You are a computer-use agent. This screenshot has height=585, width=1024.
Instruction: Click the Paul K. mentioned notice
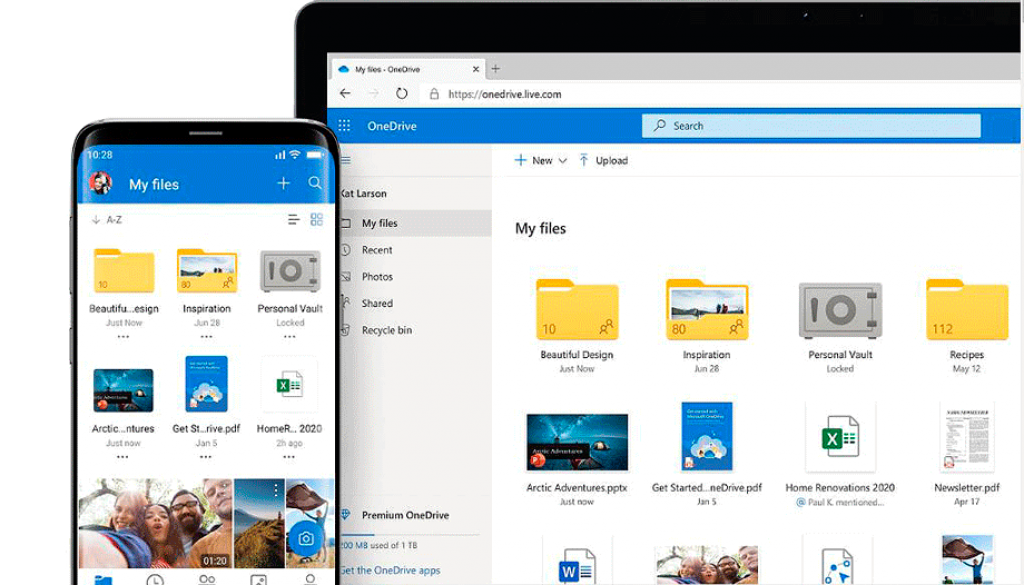click(x=840, y=502)
